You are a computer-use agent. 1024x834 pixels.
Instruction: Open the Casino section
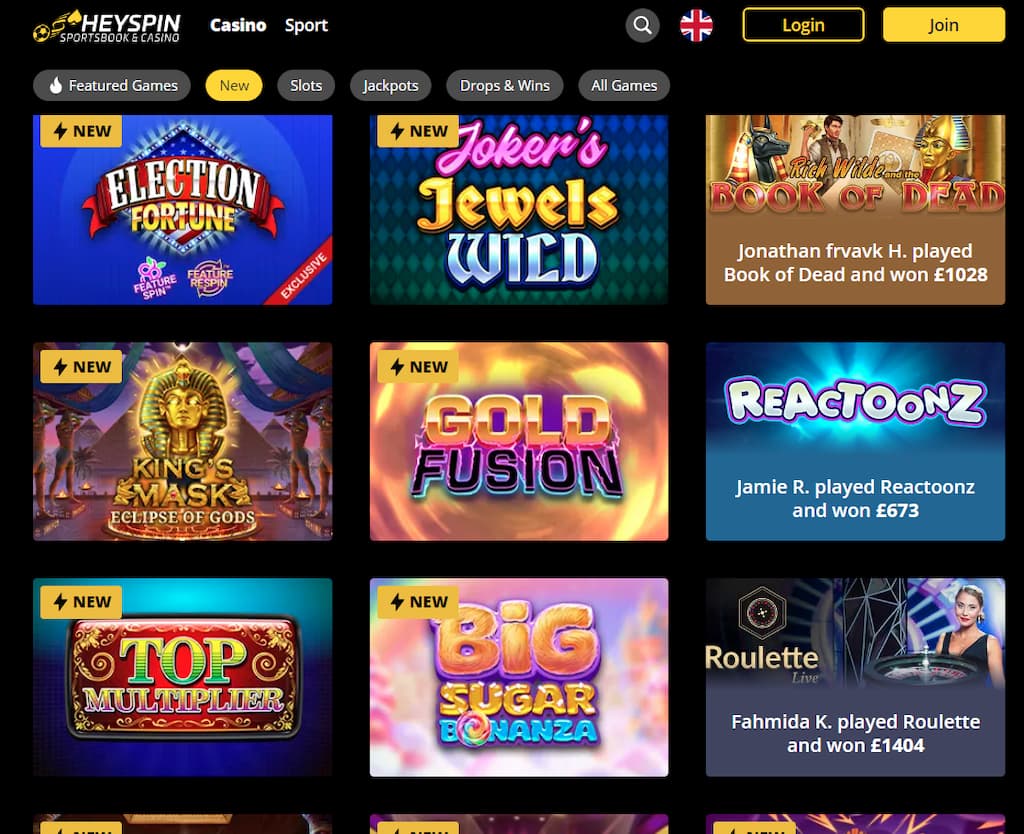tap(238, 25)
